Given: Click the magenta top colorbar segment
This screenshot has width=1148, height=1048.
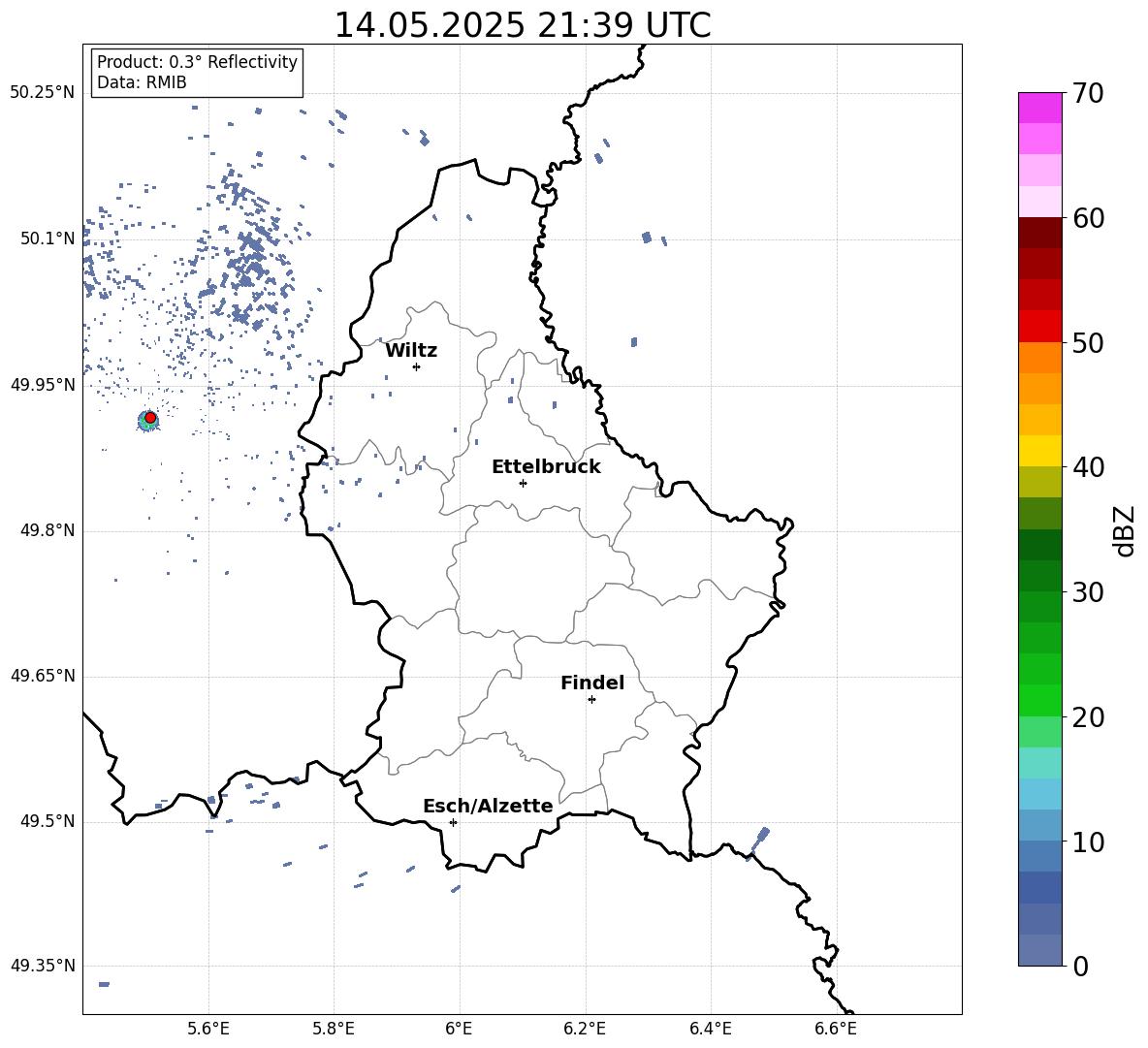Looking at the screenshot, I should tap(1040, 109).
